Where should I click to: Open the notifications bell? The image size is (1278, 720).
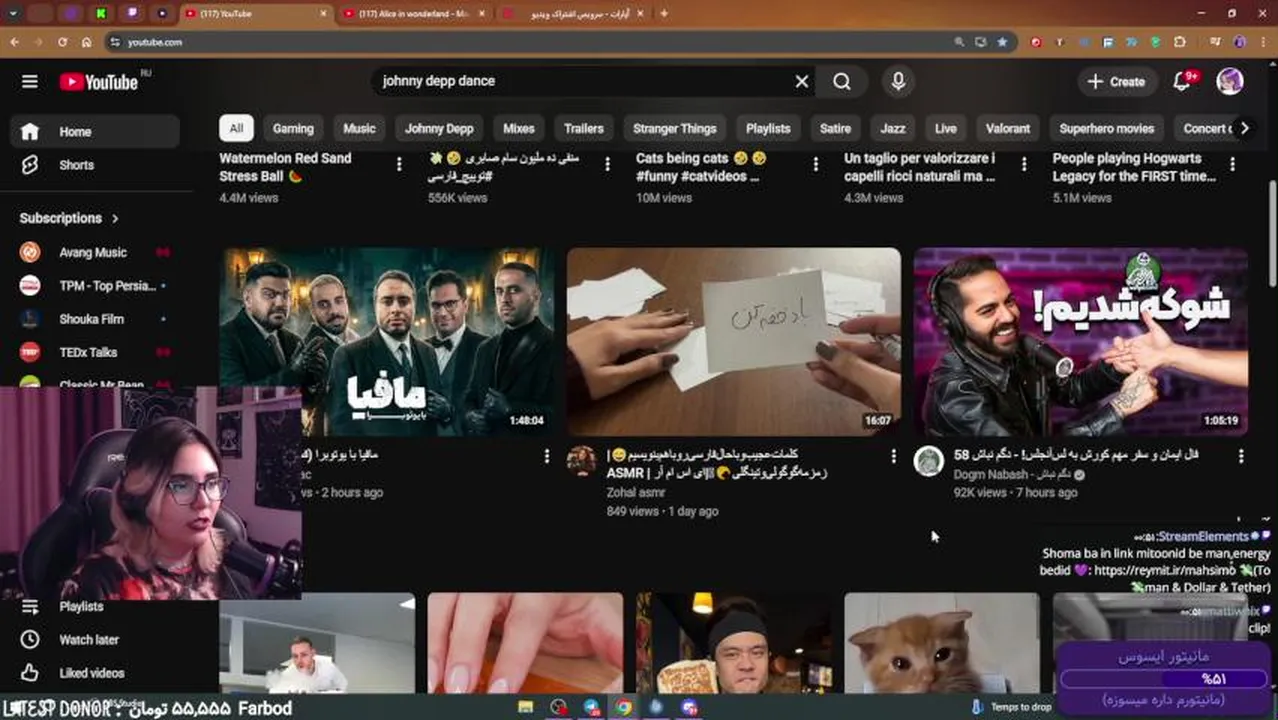tap(1182, 81)
